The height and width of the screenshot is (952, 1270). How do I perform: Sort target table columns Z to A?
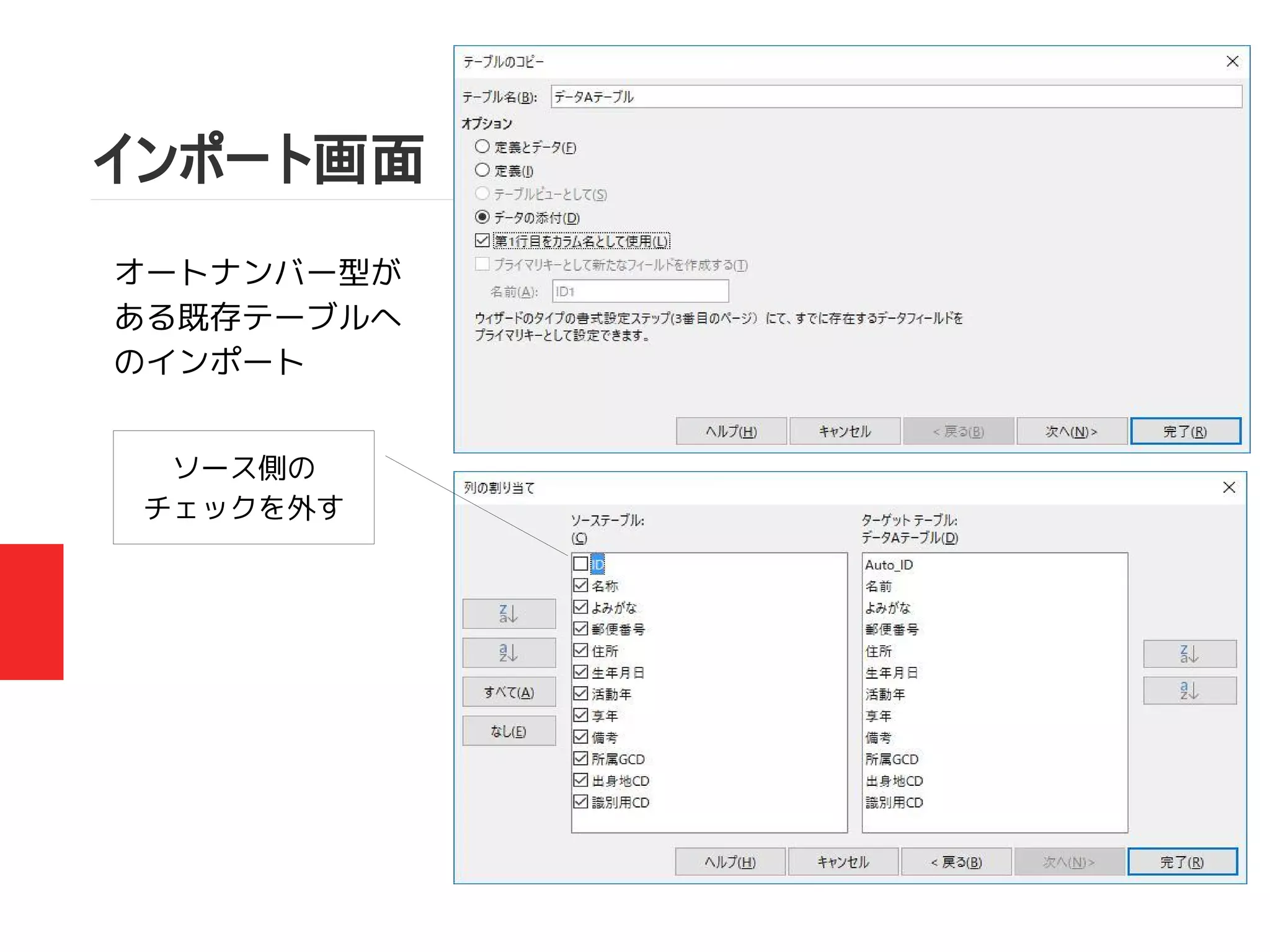click(x=1189, y=654)
